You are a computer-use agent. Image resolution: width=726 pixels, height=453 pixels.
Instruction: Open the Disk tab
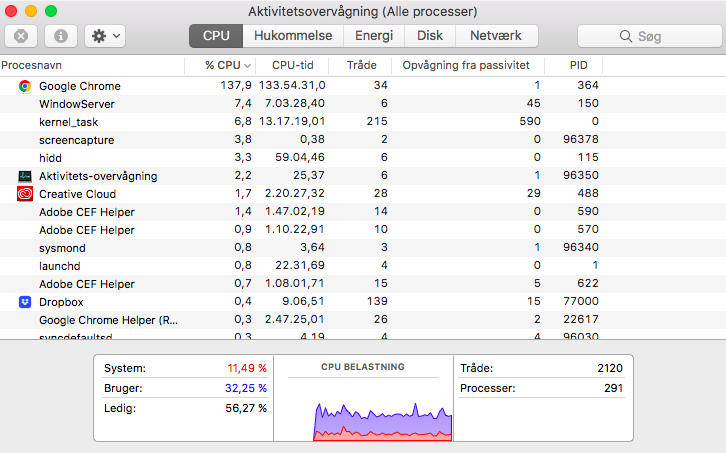pyautogui.click(x=430, y=36)
